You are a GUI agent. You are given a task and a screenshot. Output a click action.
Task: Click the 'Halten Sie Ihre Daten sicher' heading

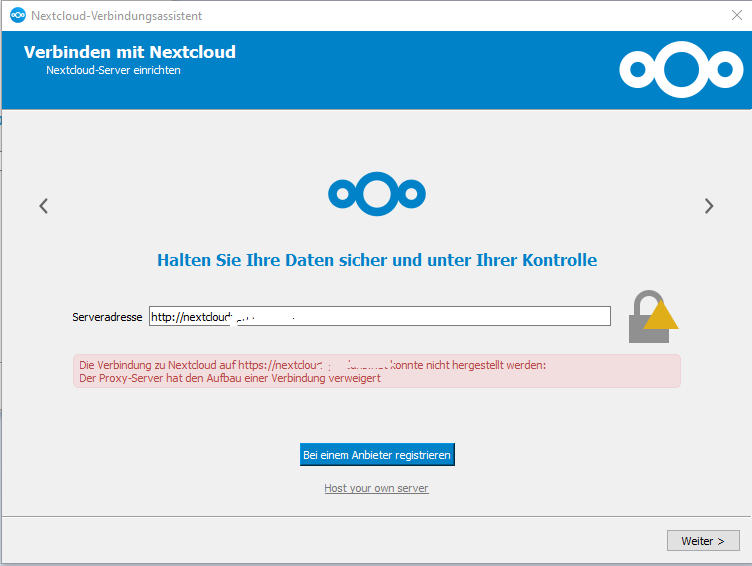377,260
